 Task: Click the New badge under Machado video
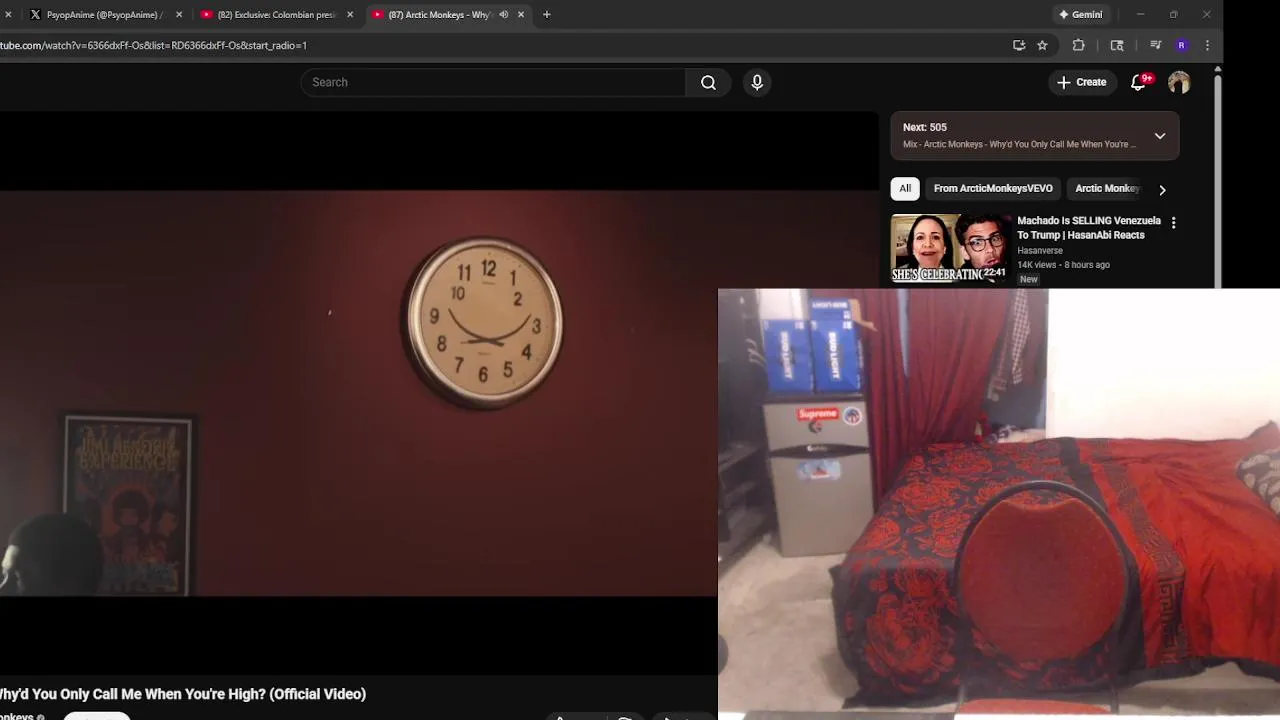tap(1028, 280)
